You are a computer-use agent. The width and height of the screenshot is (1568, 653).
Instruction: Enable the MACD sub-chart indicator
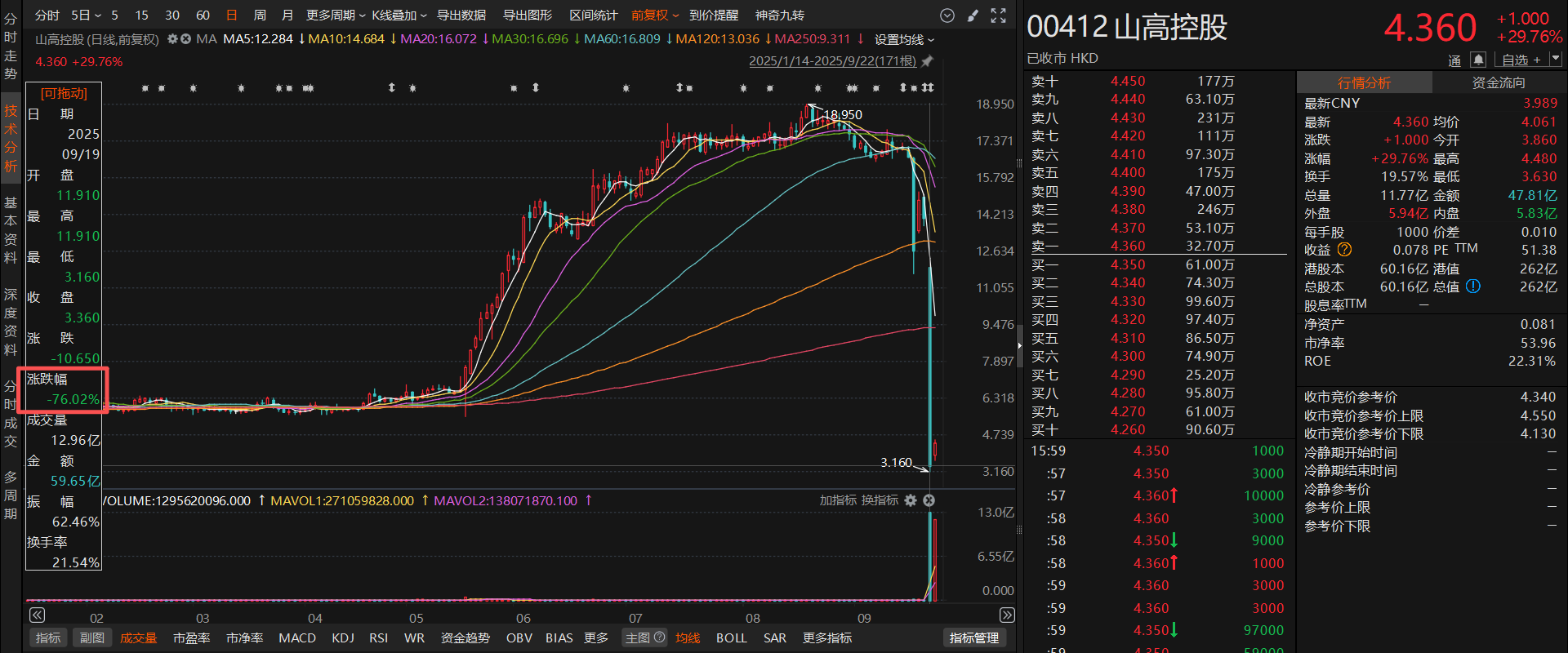297,637
